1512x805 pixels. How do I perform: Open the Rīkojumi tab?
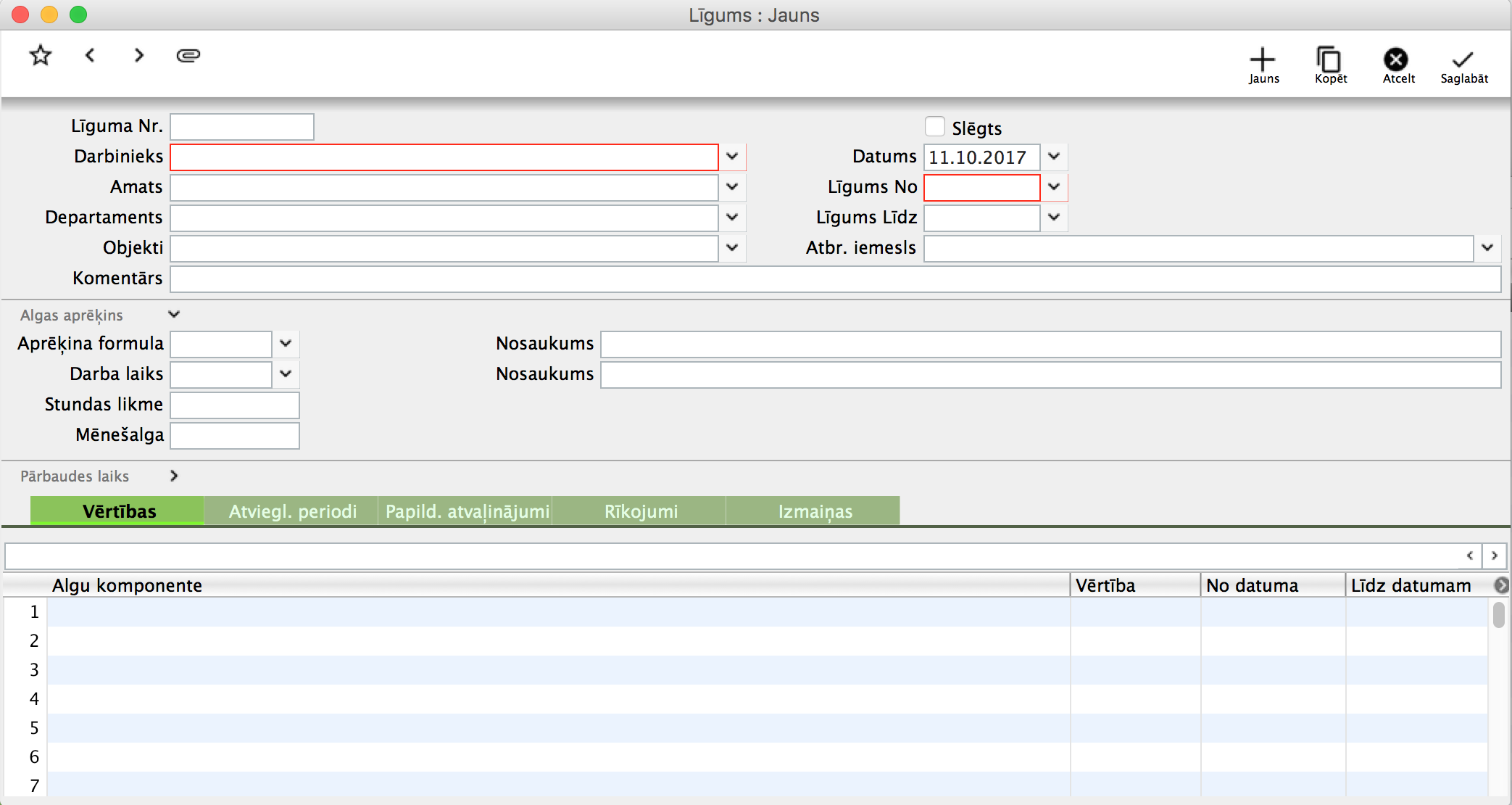641,511
